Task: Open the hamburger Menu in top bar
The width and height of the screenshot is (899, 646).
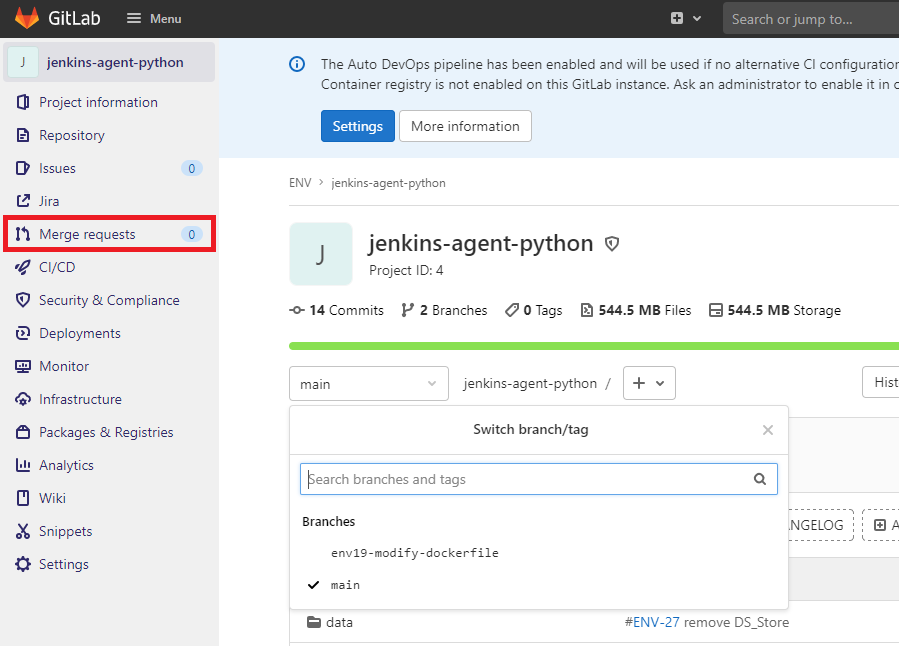Action: click(x=154, y=18)
